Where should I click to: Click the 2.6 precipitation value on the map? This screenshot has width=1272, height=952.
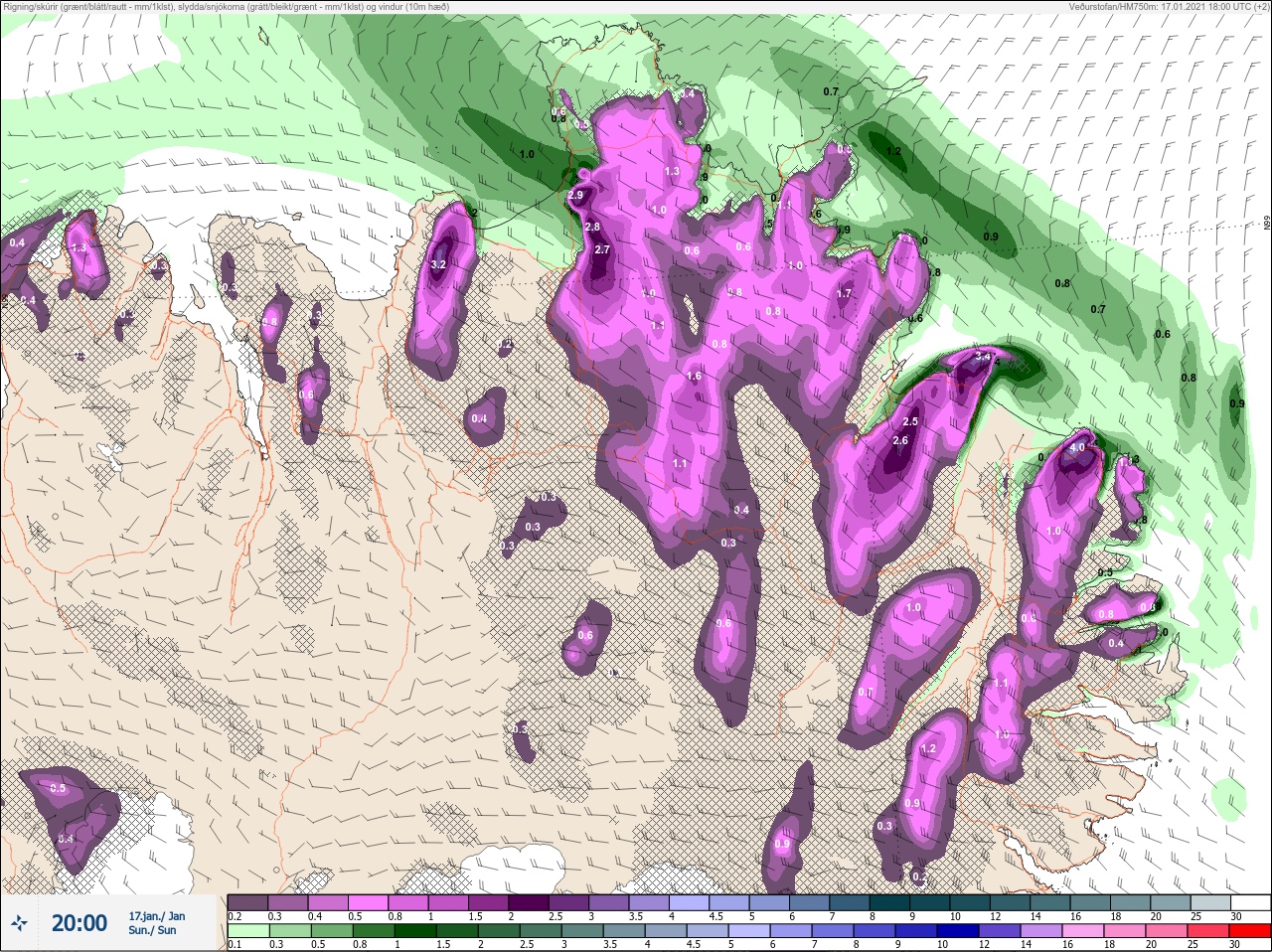click(x=901, y=441)
